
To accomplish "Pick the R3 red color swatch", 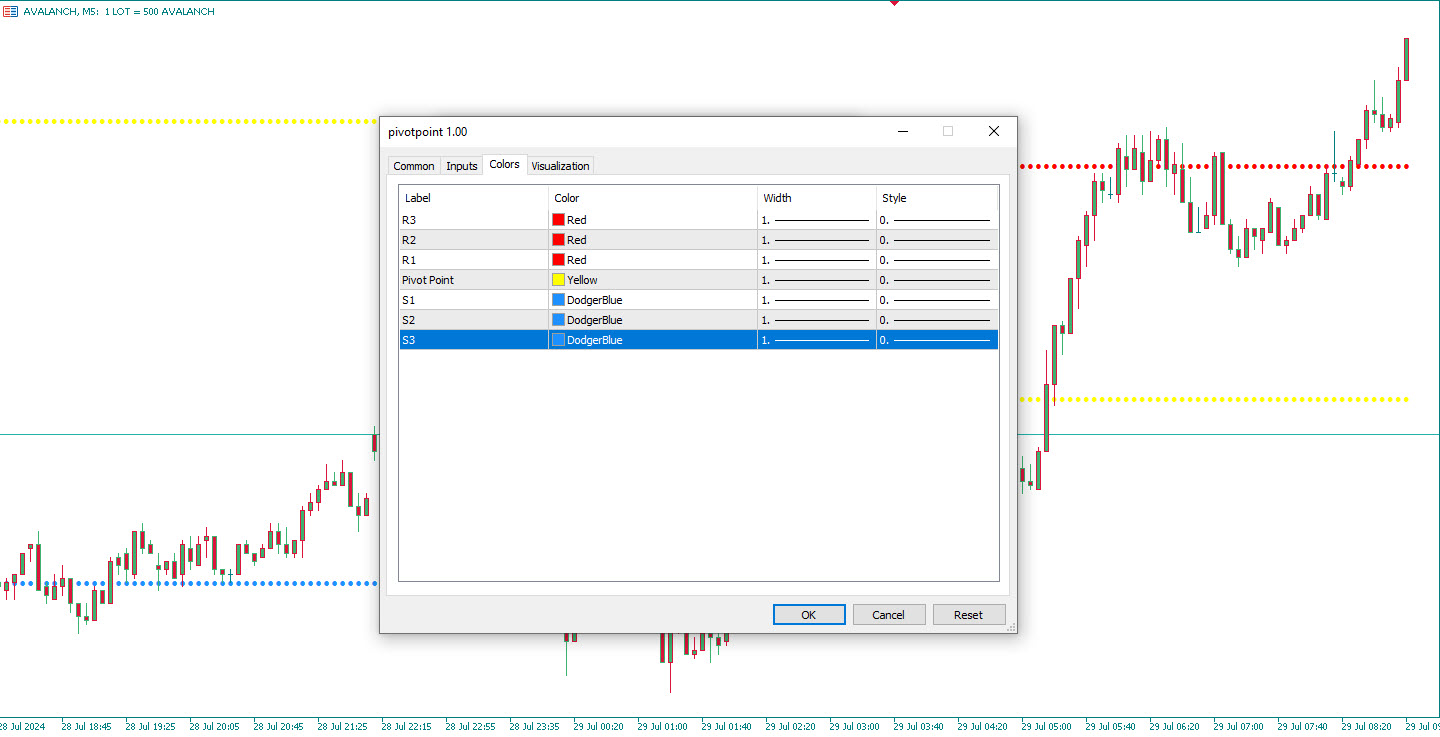I will click(558, 220).
